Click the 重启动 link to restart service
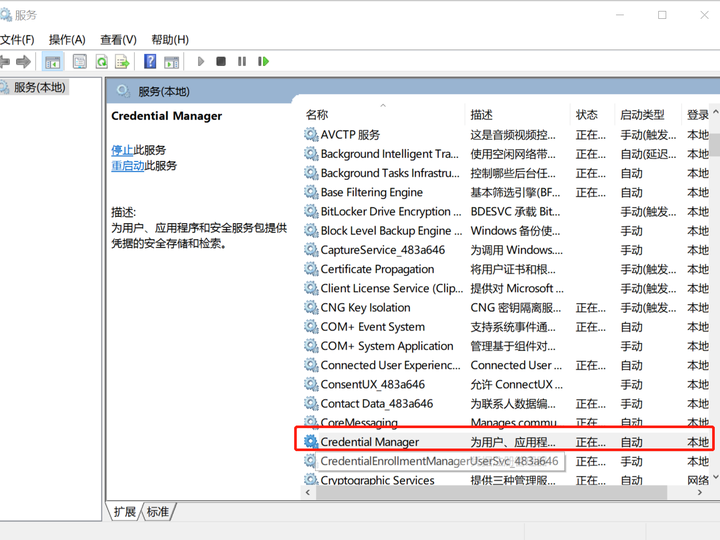 click(127, 166)
